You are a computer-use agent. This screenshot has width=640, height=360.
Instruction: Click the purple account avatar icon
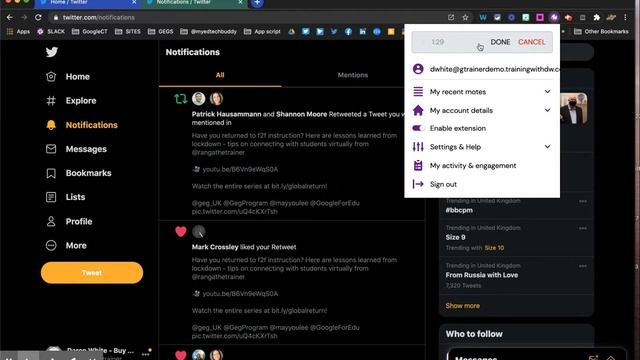coord(418,69)
